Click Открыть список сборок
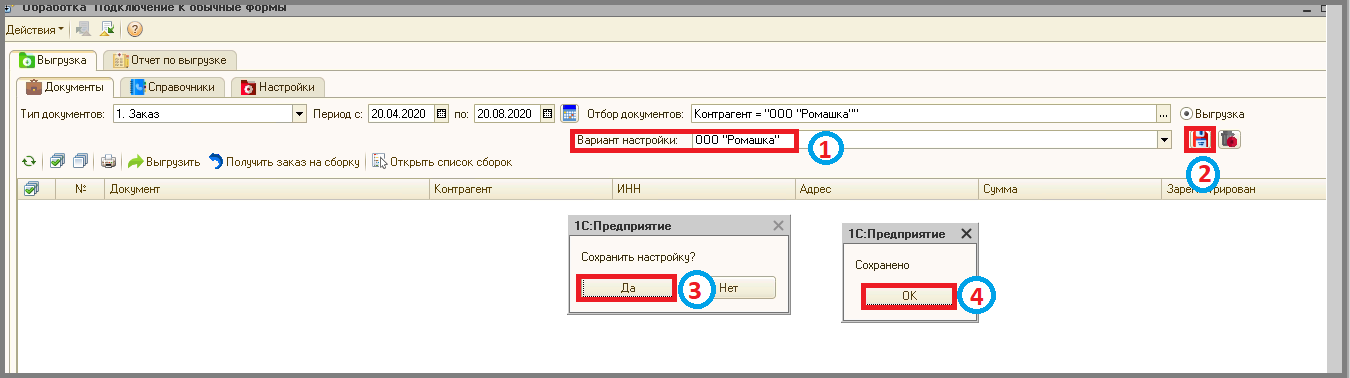This screenshot has height=378, width=1350. pyautogui.click(x=442, y=161)
